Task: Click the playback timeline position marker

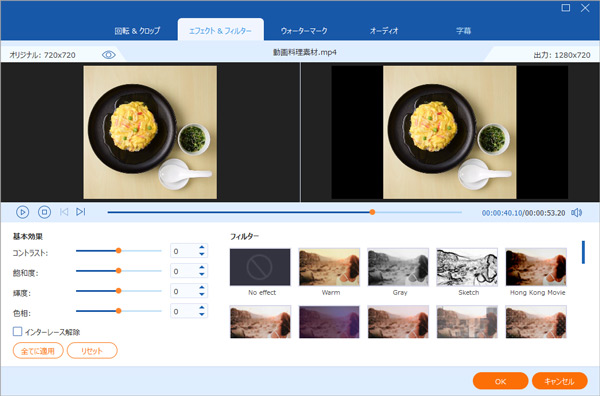Action: [372, 212]
